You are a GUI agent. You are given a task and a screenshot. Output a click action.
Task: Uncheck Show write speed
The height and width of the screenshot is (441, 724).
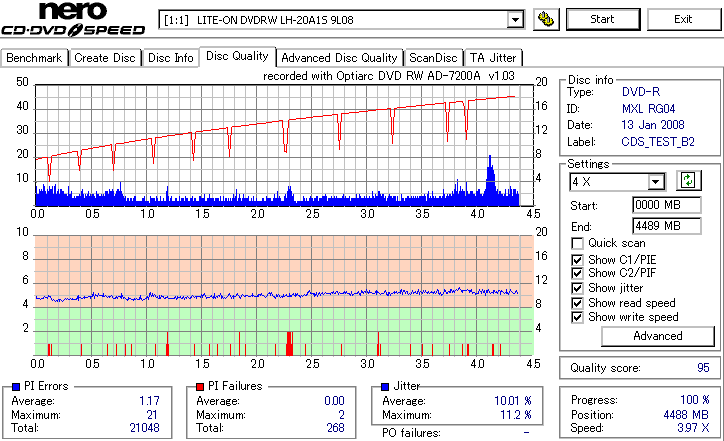577,317
